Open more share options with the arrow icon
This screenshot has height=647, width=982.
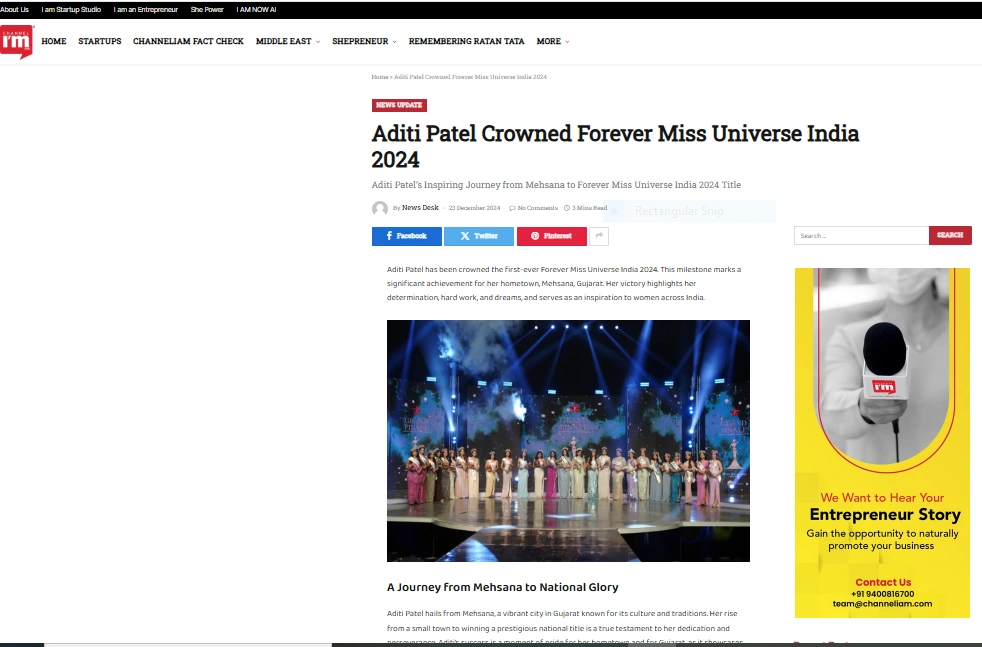[599, 236]
